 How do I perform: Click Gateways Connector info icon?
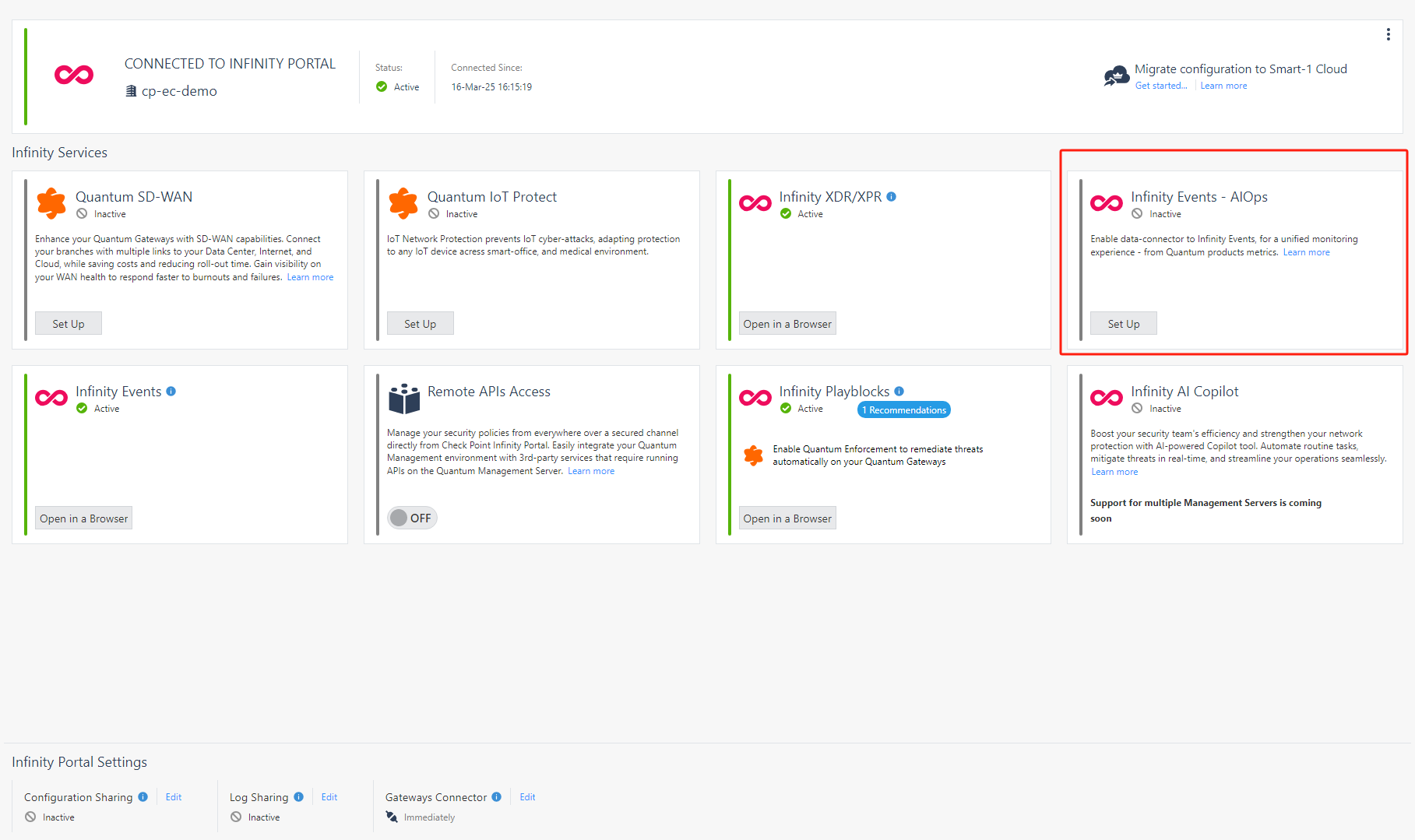click(x=497, y=796)
